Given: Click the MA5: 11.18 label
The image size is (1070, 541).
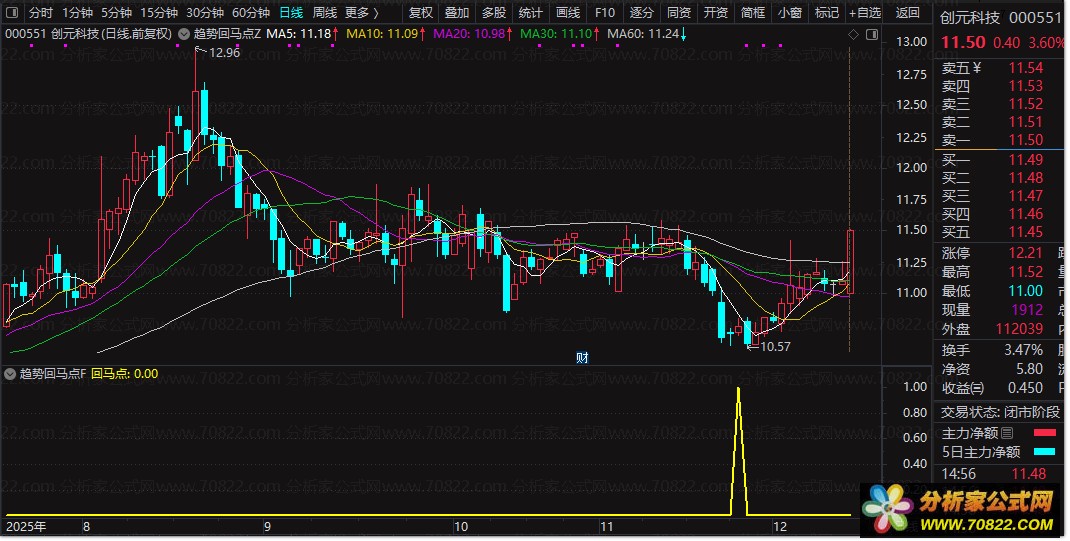Looking at the screenshot, I should pyautogui.click(x=302, y=33).
